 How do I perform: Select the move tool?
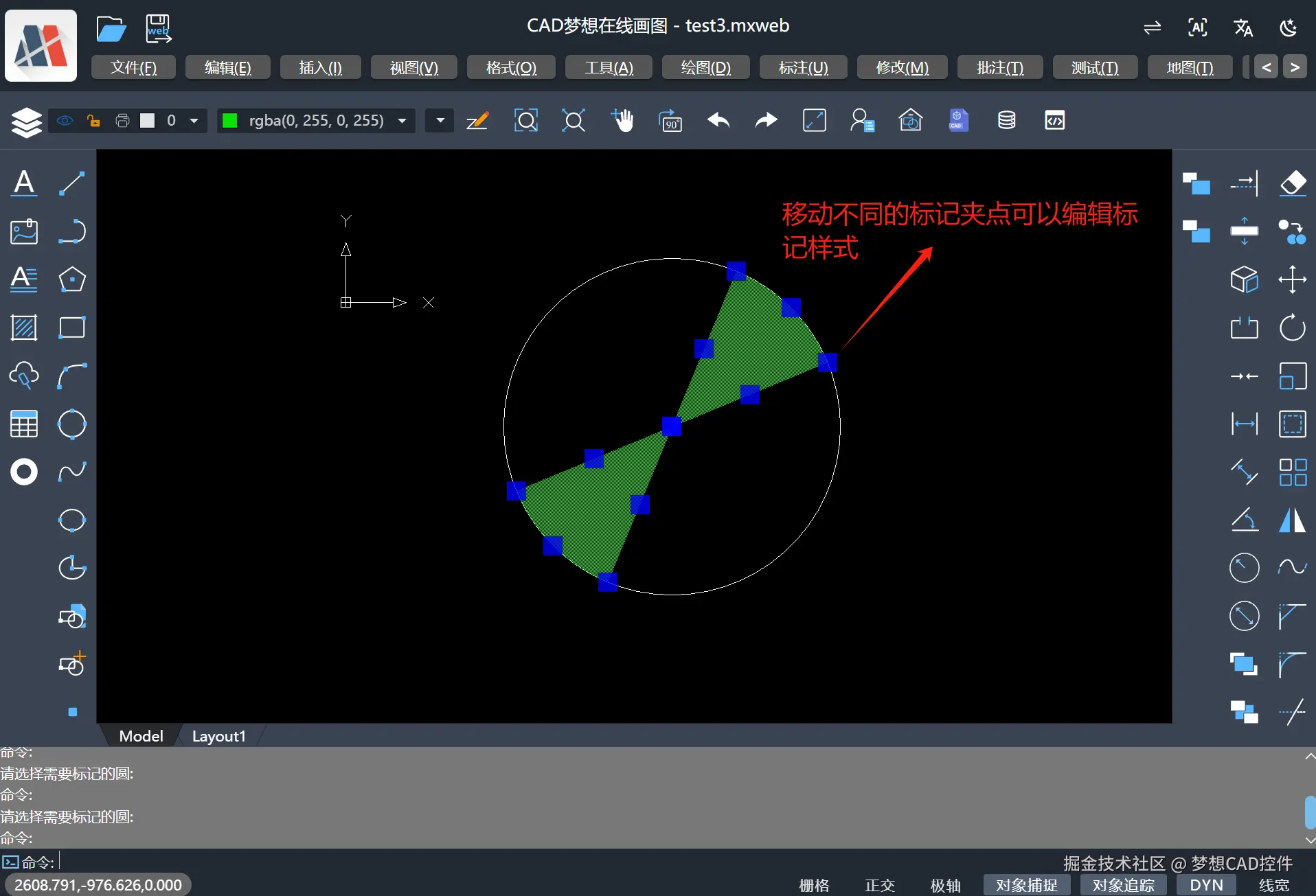point(1293,279)
